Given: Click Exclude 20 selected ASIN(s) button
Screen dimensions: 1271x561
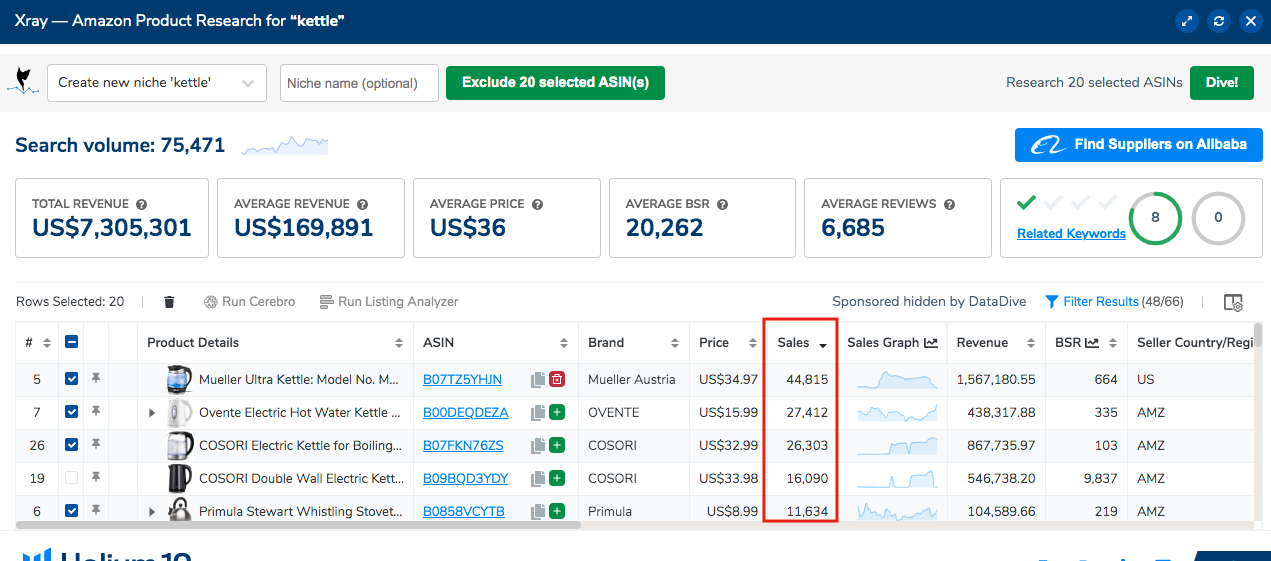Looking at the screenshot, I should point(555,83).
